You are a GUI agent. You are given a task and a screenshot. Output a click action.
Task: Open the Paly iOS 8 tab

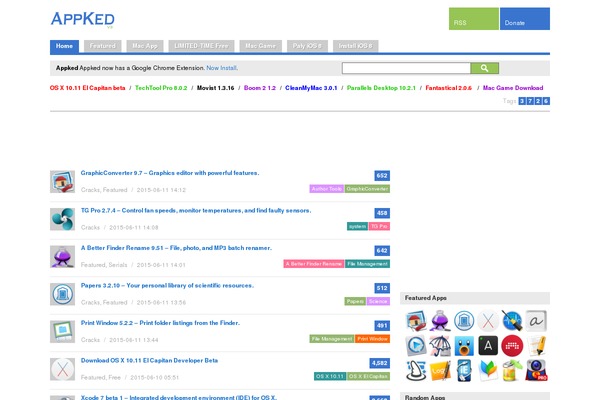[307, 46]
